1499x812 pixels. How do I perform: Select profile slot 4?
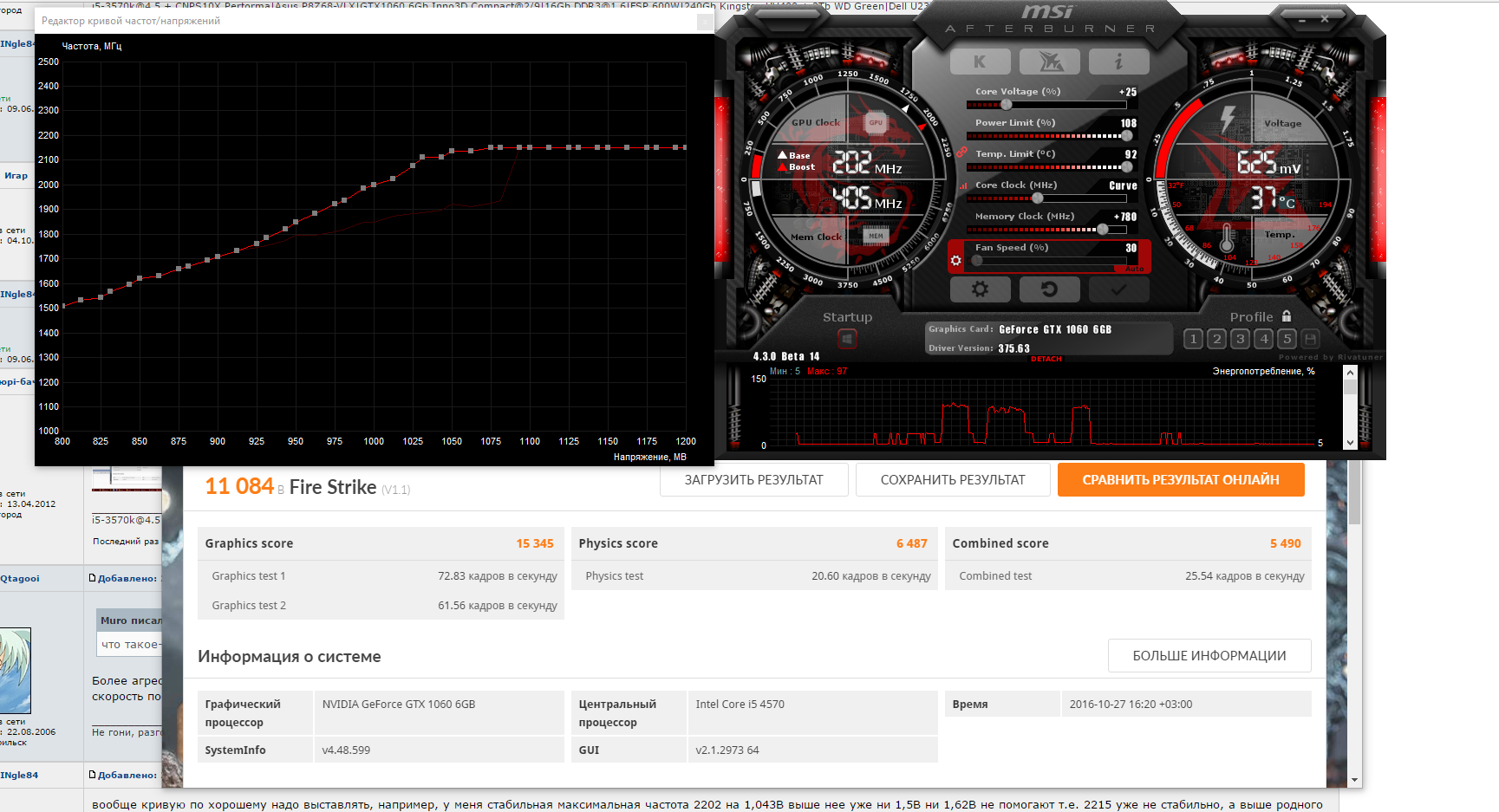point(1264,339)
